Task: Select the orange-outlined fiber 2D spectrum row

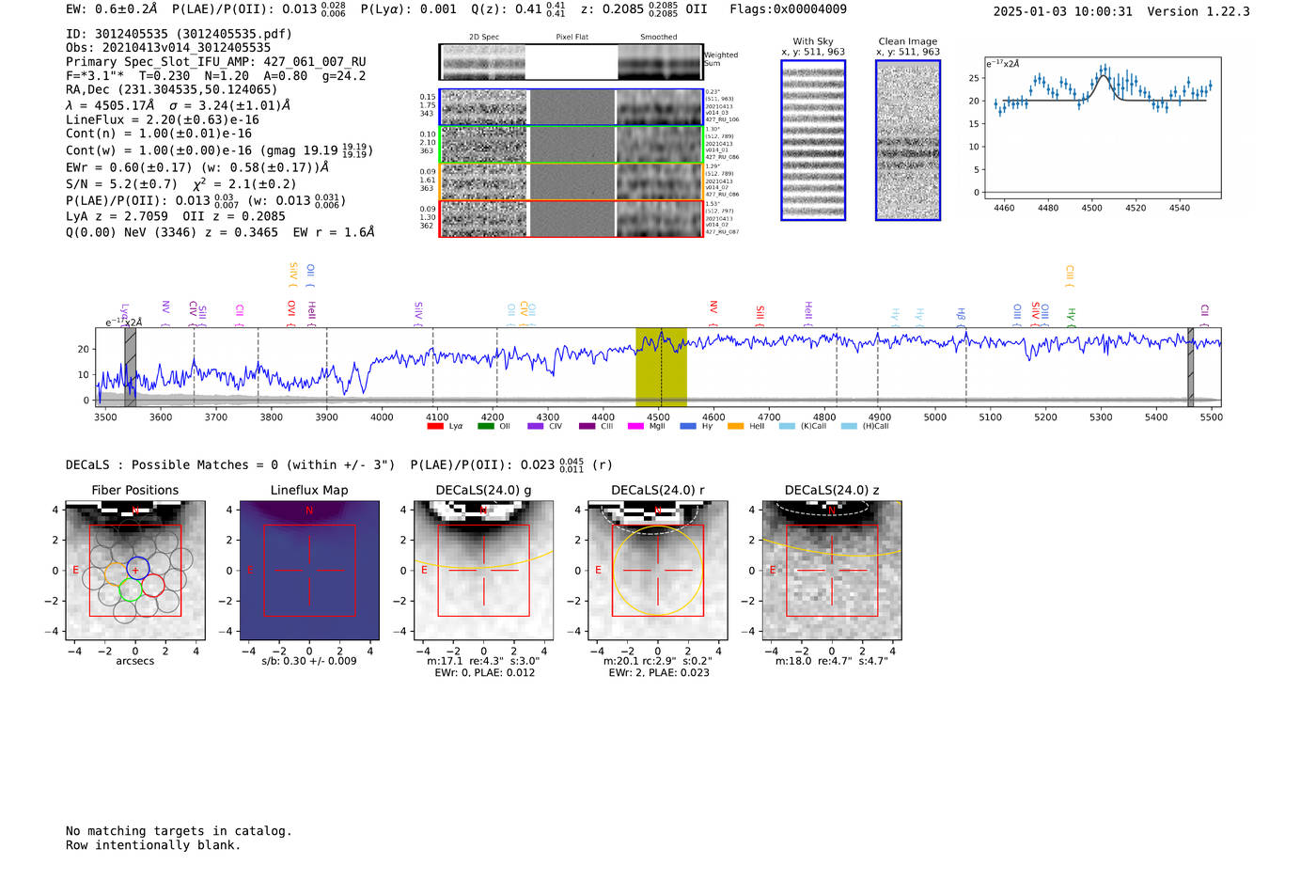Action: (572, 181)
